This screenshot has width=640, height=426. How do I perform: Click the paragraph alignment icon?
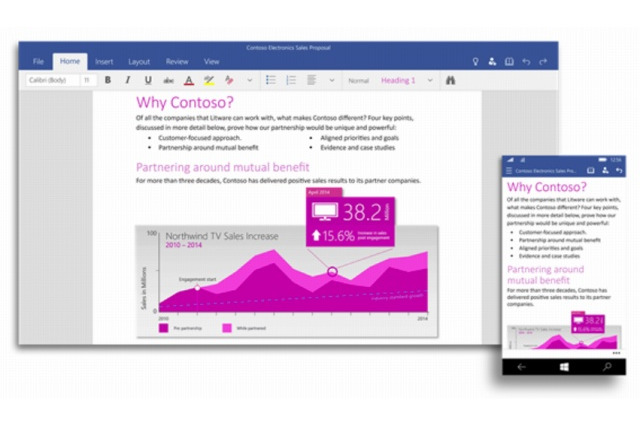[x=311, y=80]
